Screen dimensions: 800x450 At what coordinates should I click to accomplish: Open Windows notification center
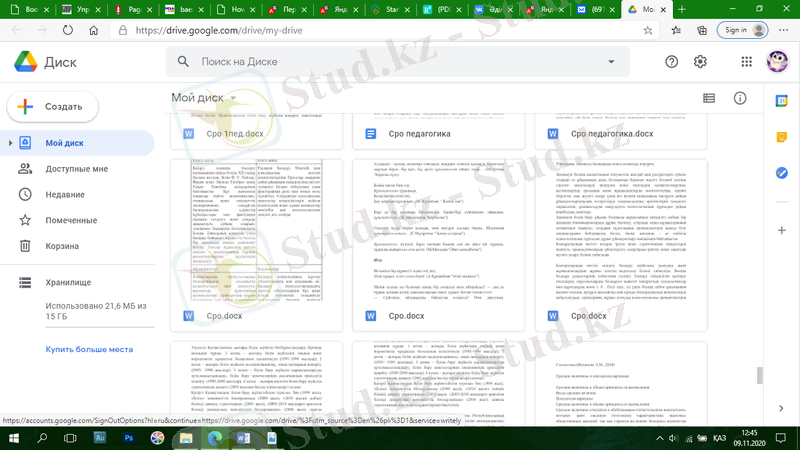(x=781, y=438)
